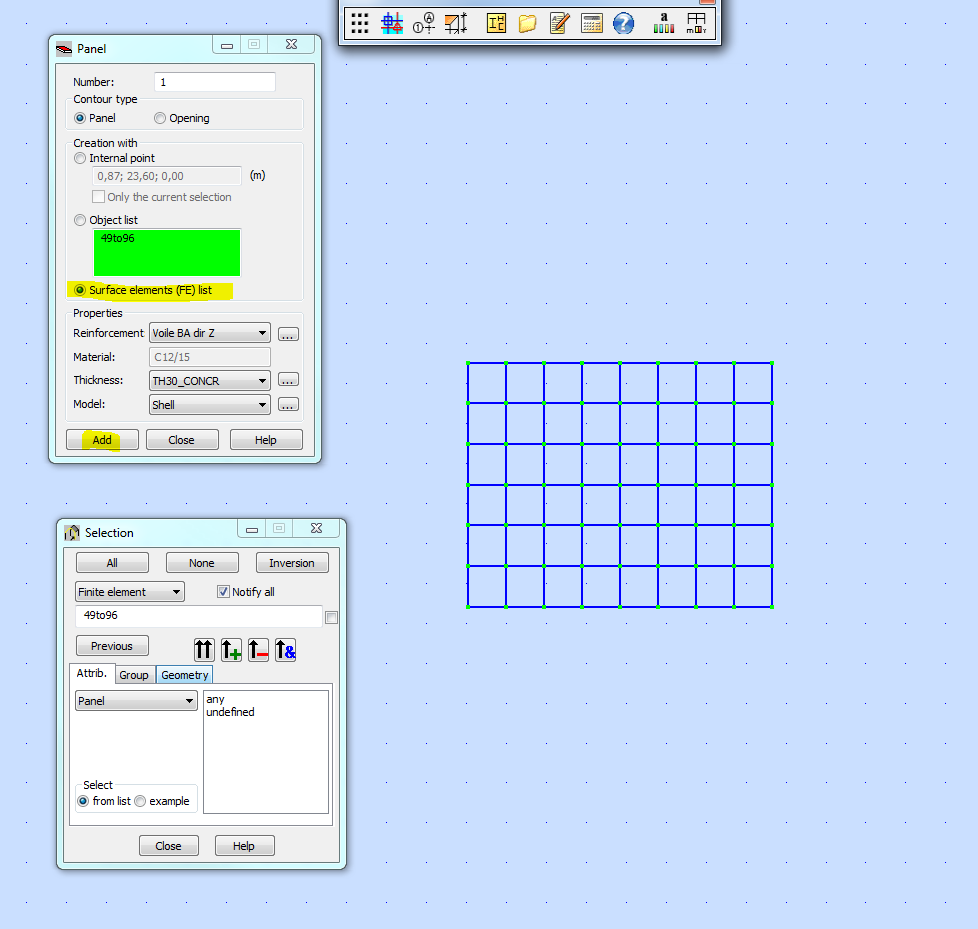Click the add-to-selection arrow with green plus
The height and width of the screenshot is (929, 978).
click(x=231, y=650)
